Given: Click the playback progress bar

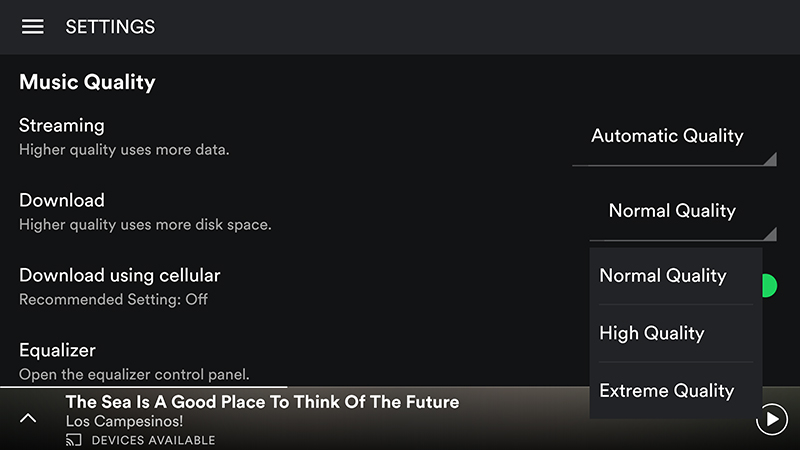Looking at the screenshot, I should (400, 387).
